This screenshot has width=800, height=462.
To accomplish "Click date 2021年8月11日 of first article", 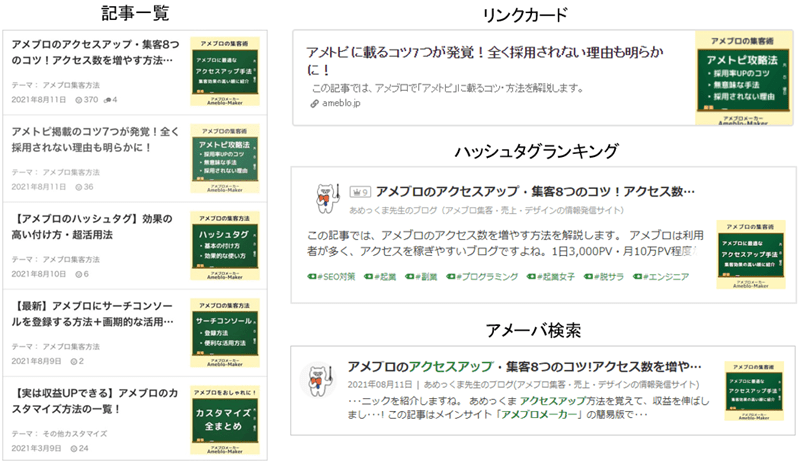I will pos(39,100).
